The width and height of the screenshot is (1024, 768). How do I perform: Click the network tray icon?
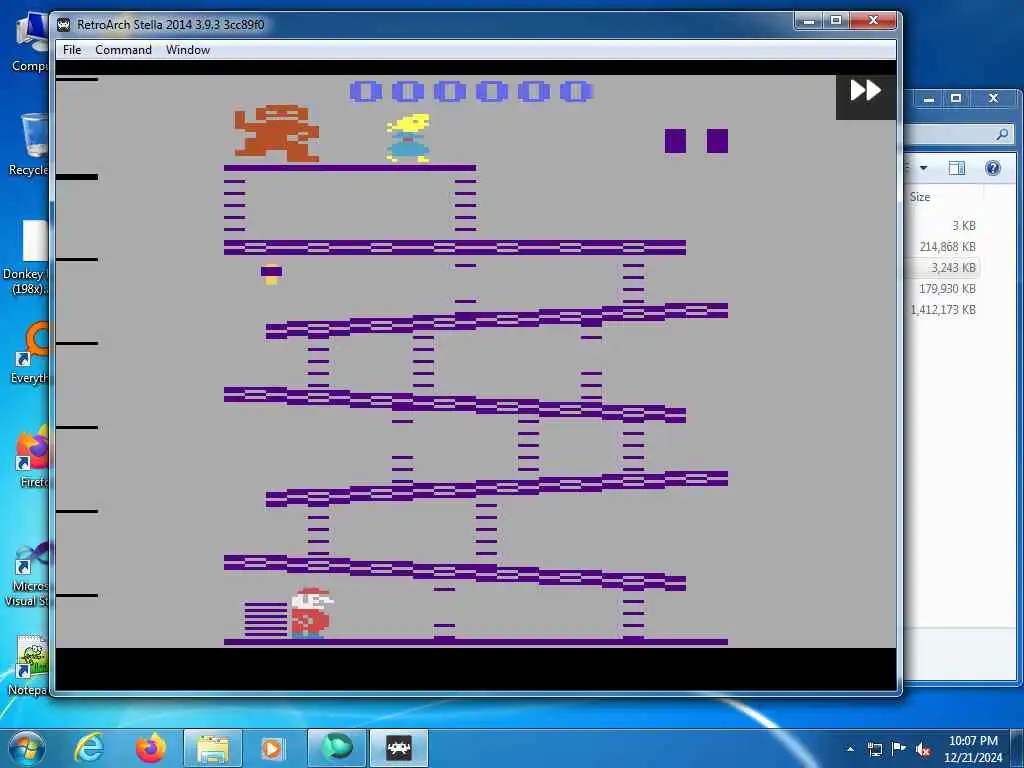(874, 749)
